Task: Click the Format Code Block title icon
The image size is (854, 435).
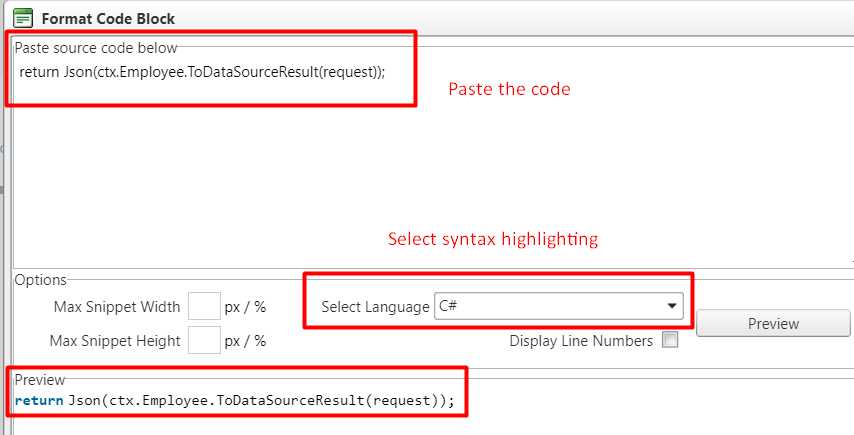Action: tap(22, 18)
